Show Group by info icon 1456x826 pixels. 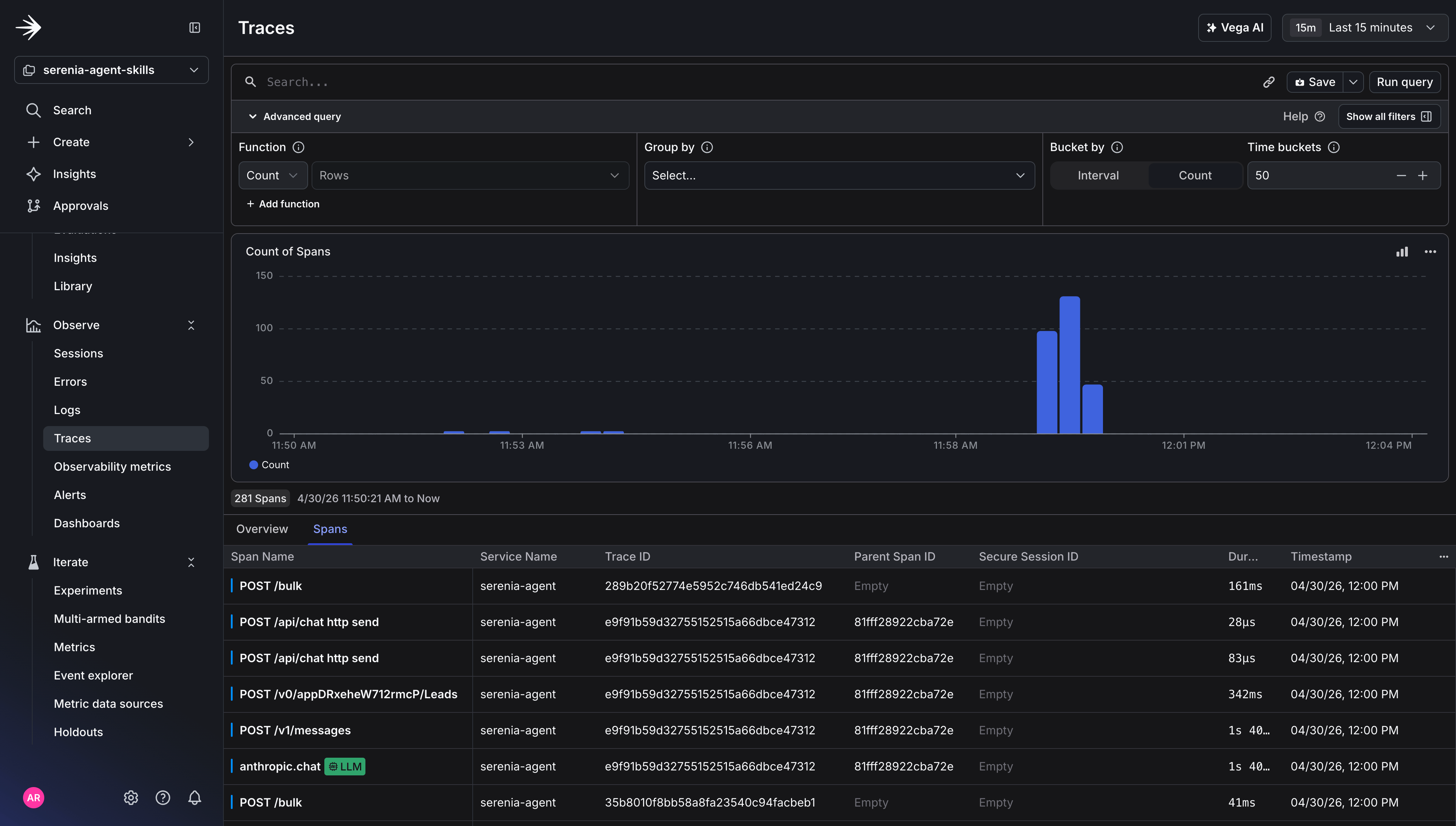(707, 148)
